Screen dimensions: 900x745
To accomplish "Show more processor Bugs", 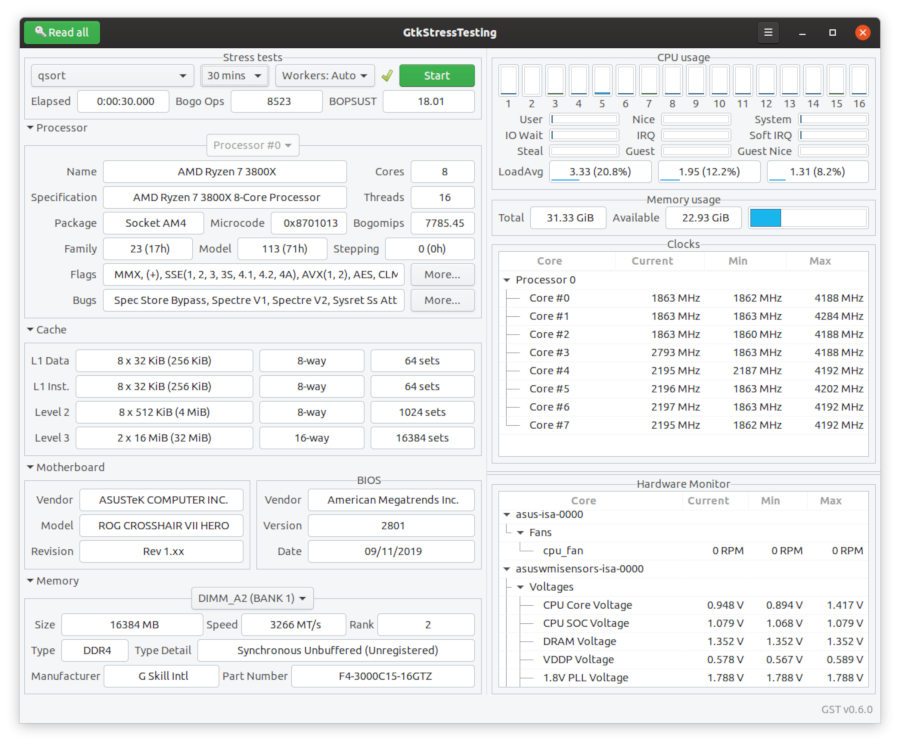I will 442,300.
